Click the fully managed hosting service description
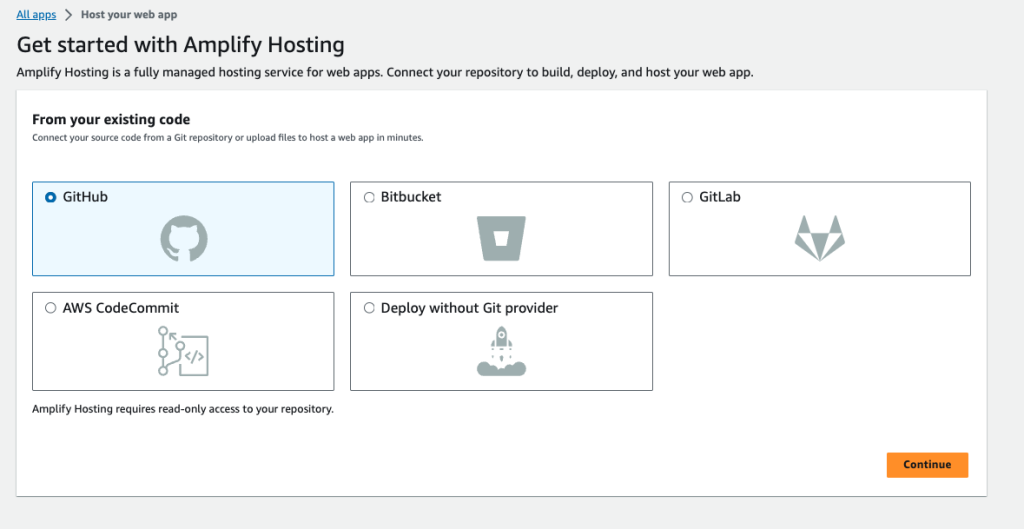This screenshot has width=1024, height=529. pos(385,72)
